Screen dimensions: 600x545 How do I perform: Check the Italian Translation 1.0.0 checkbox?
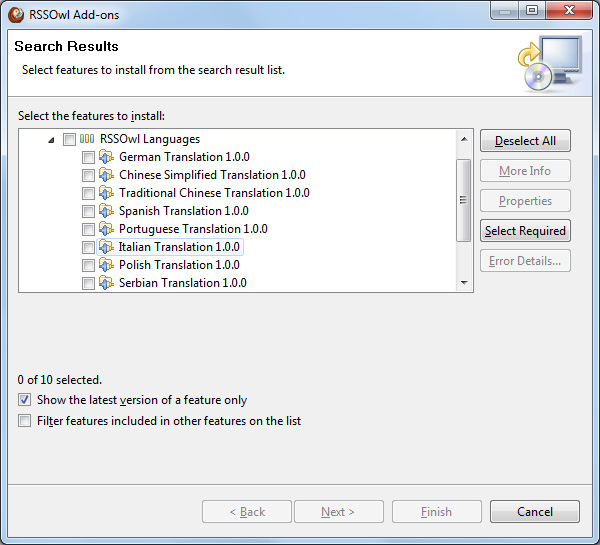(x=88, y=247)
